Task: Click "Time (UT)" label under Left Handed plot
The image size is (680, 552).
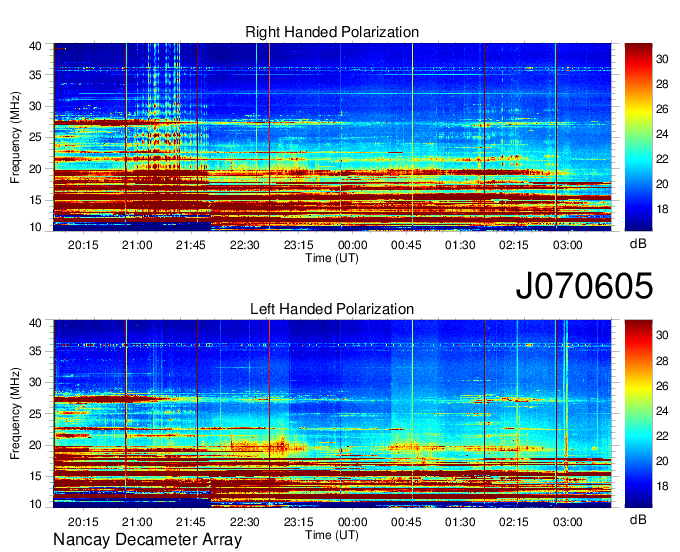Action: pyautogui.click(x=332, y=535)
